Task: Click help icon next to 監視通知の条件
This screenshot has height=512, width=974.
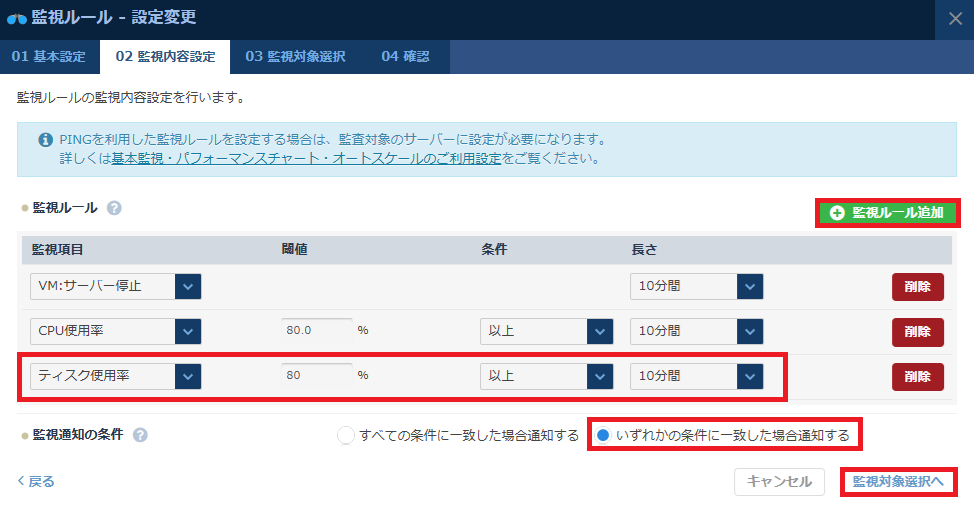Action: [x=140, y=435]
